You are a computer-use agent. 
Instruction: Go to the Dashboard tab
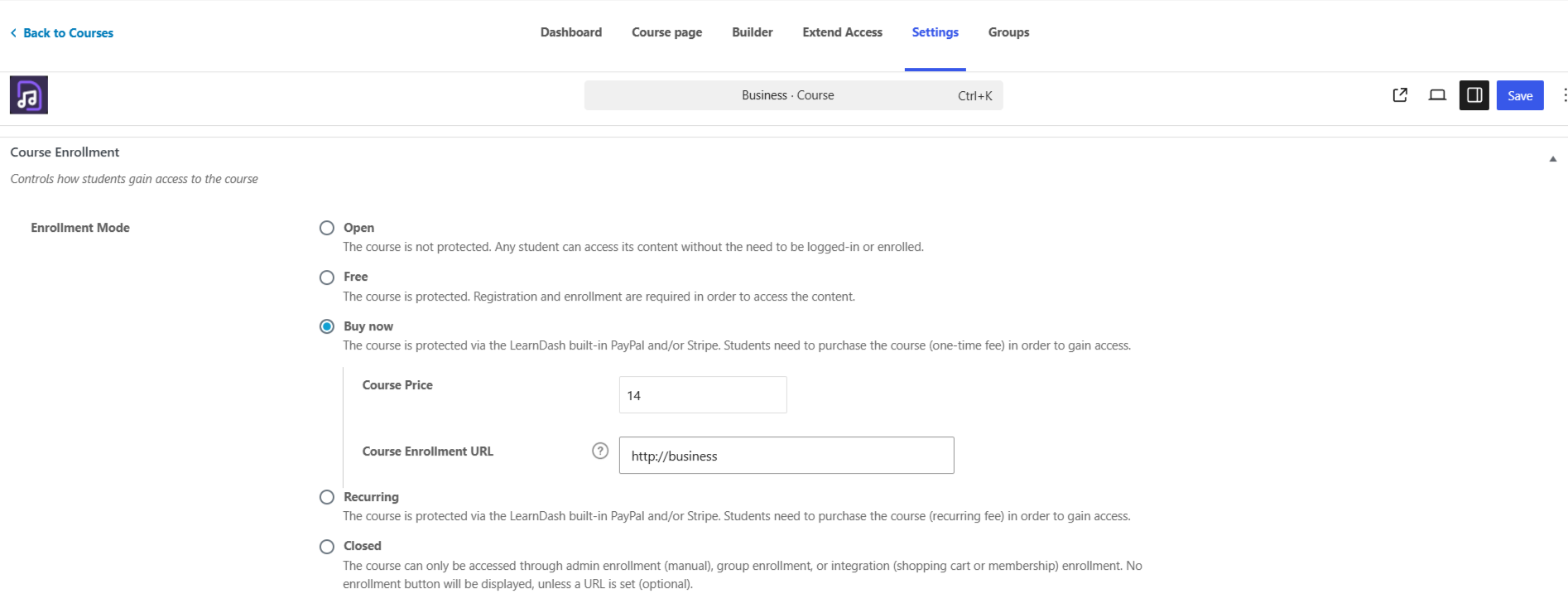coord(571,32)
